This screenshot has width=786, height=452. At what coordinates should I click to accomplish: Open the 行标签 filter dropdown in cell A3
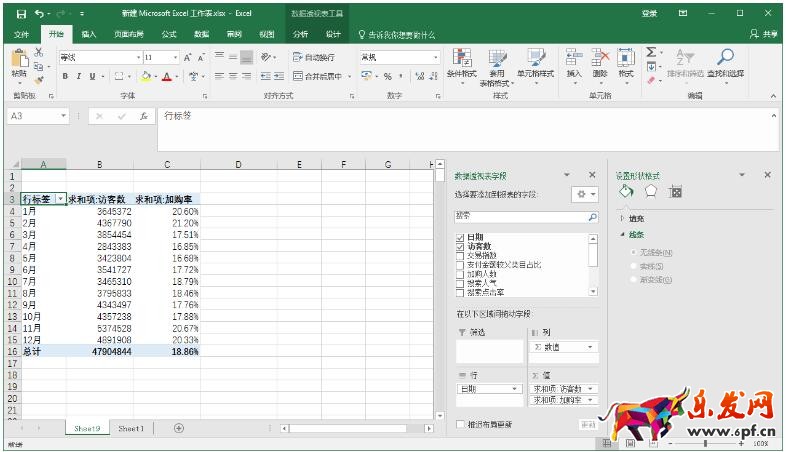click(x=60, y=199)
